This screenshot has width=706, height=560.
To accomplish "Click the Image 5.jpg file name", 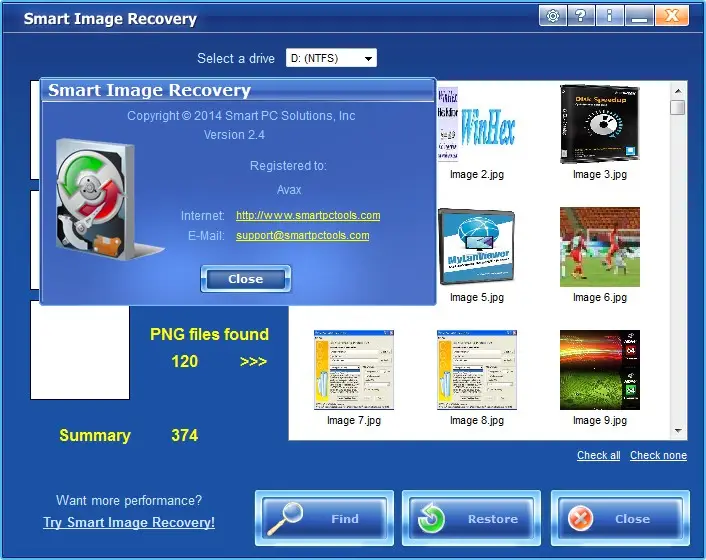I will [477, 297].
